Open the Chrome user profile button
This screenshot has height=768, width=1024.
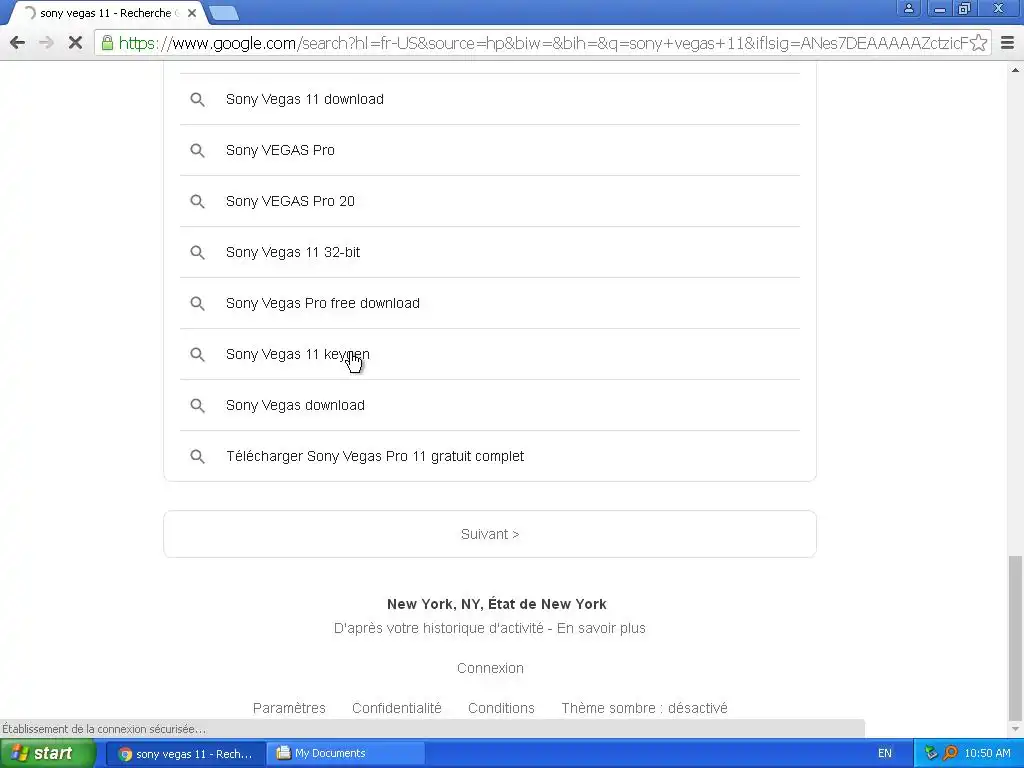coord(908,8)
